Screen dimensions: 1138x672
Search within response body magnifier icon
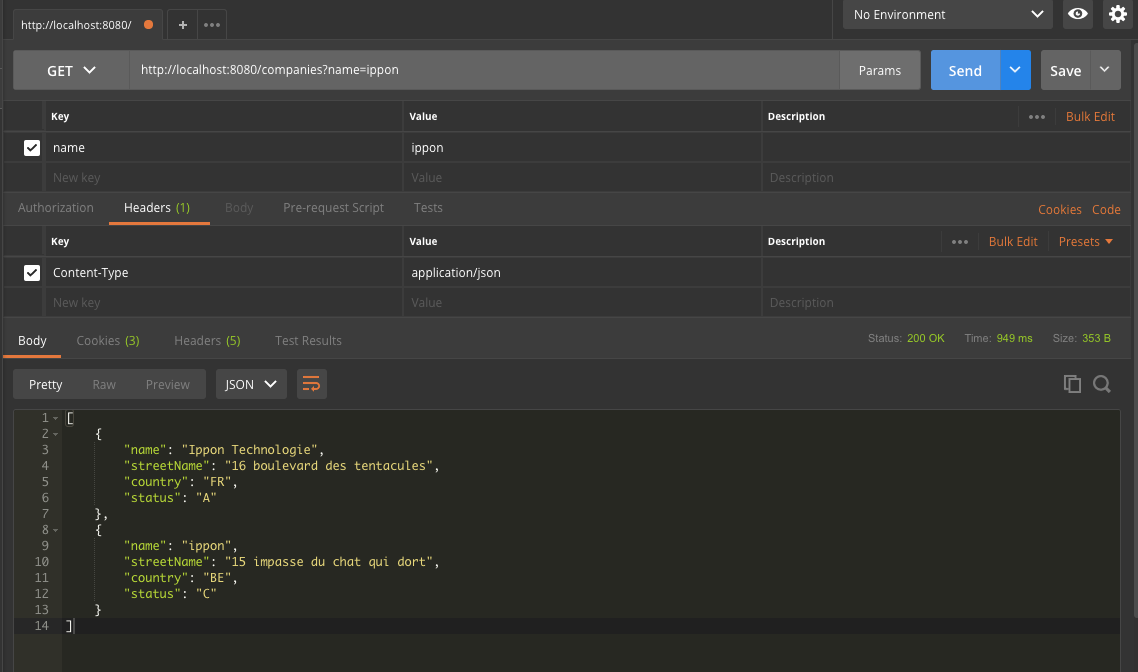(1102, 384)
